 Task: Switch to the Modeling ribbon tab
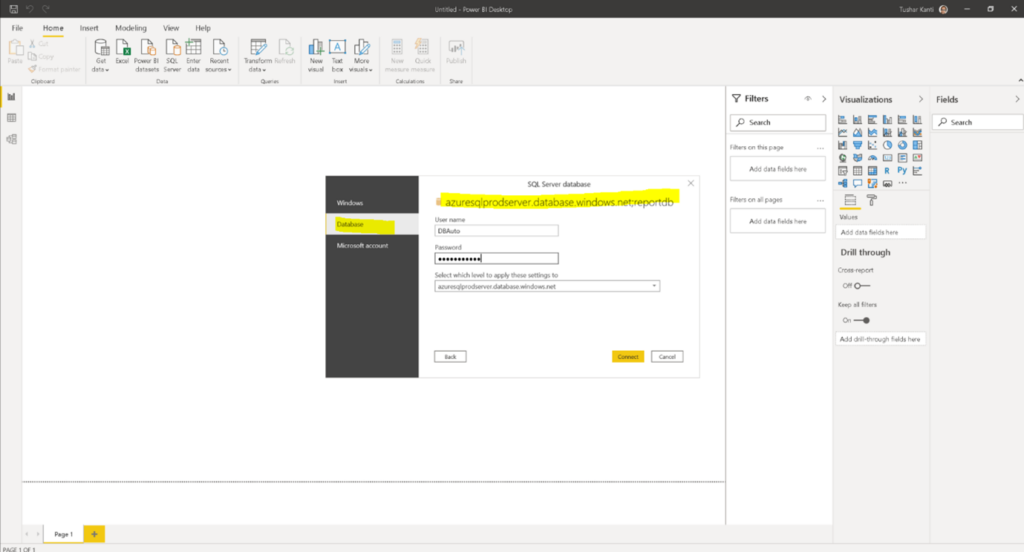(x=131, y=28)
